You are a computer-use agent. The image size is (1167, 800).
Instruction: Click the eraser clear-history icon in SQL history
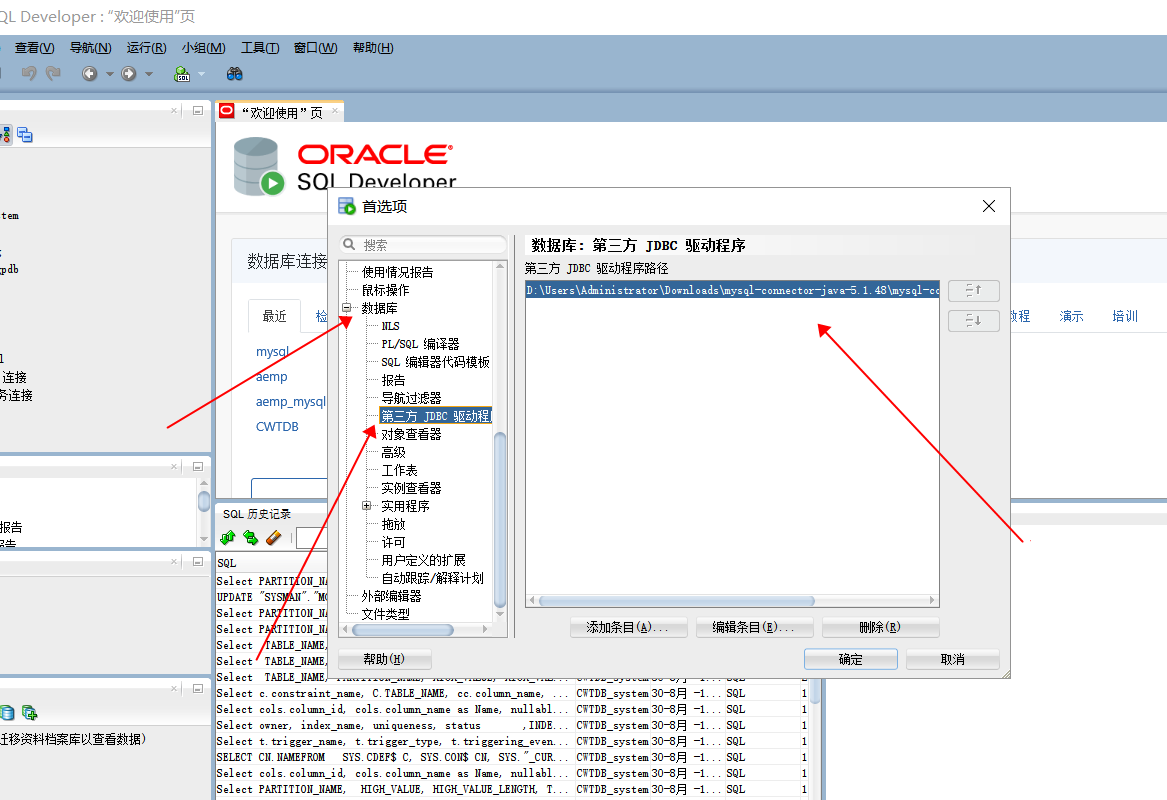[x=274, y=537]
